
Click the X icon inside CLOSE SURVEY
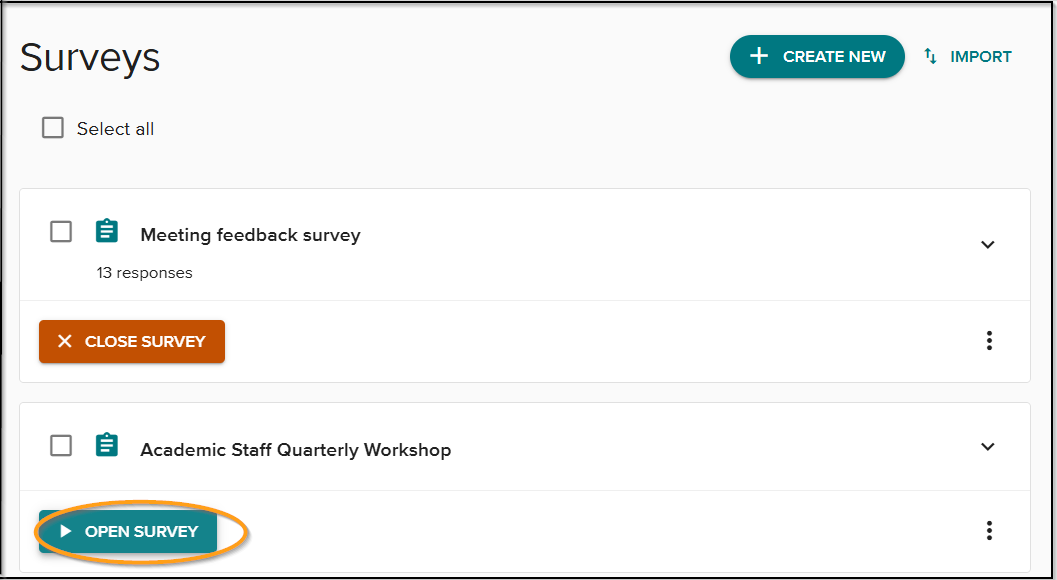65,341
